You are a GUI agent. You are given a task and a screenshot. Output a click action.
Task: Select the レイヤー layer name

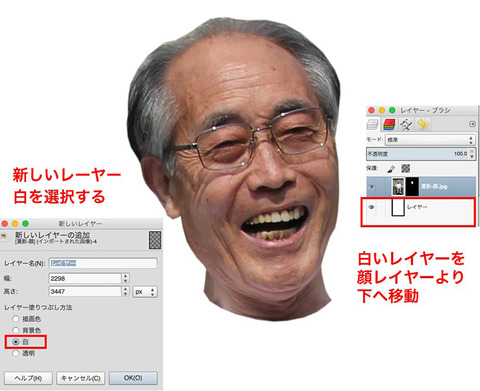(417, 207)
